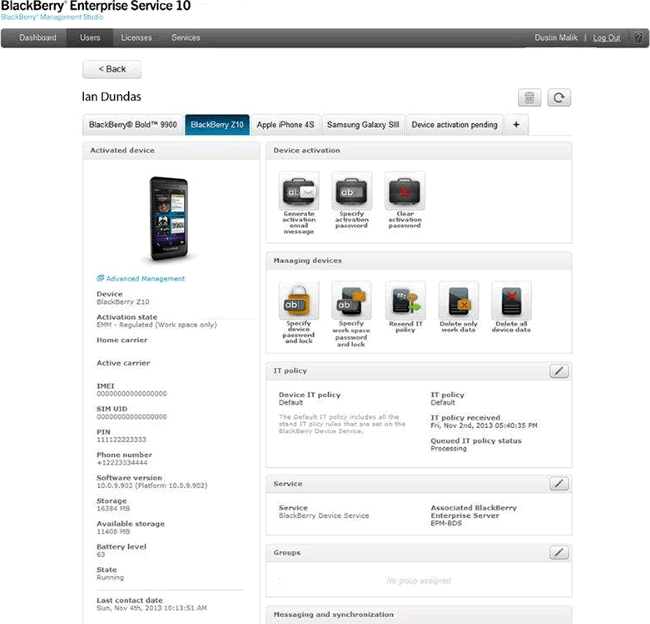The width and height of the screenshot is (650, 624).
Task: Switch to Samsung Galaxy SIII tab
Action: [x=363, y=125]
